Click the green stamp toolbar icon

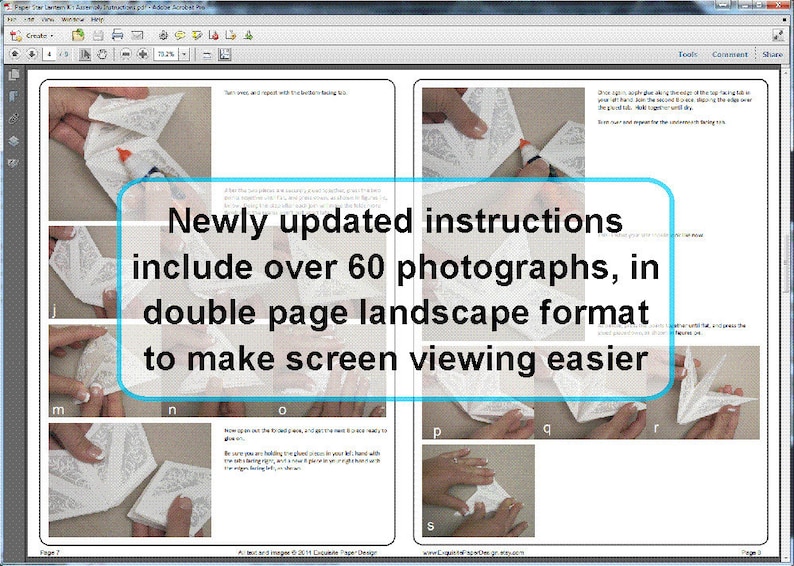248,35
